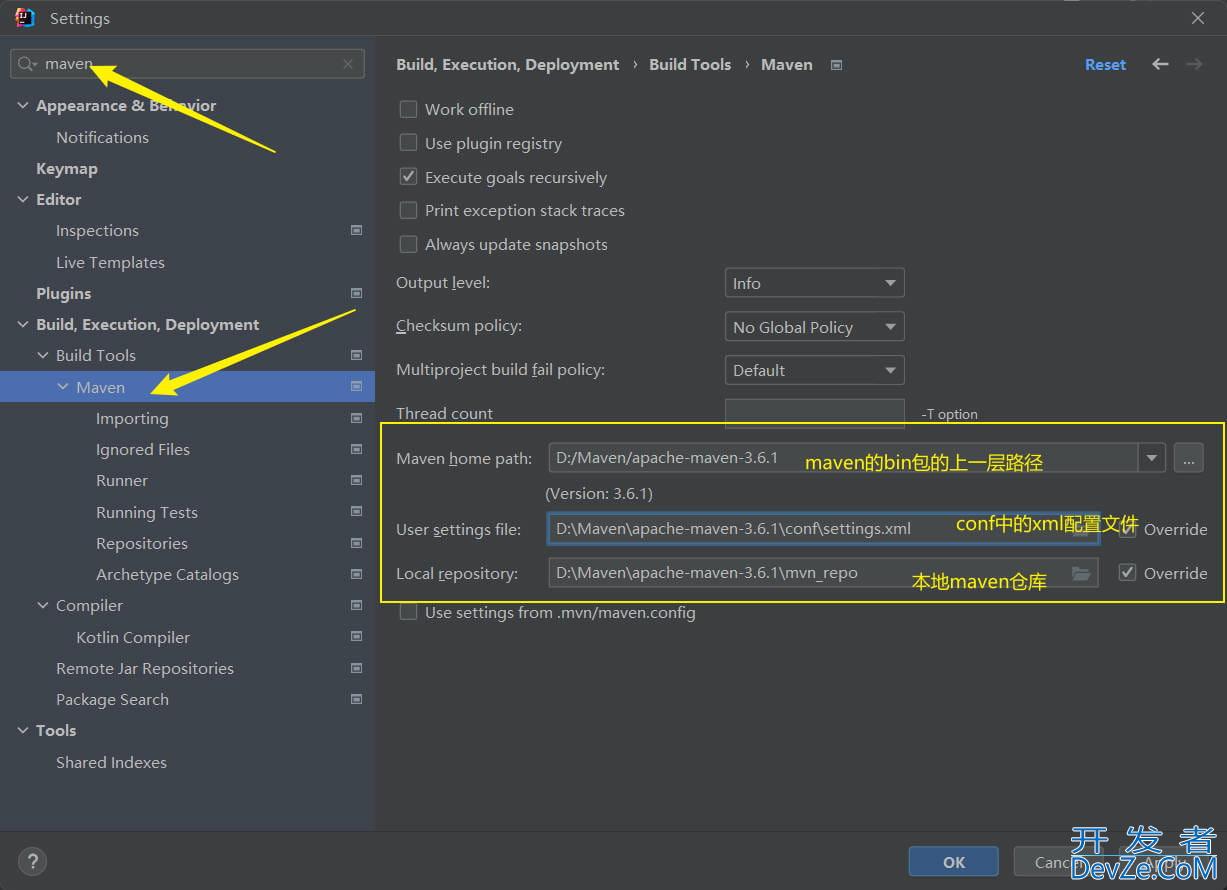The width and height of the screenshot is (1227, 890).
Task: Enable Work offline checkbox
Action: click(408, 109)
